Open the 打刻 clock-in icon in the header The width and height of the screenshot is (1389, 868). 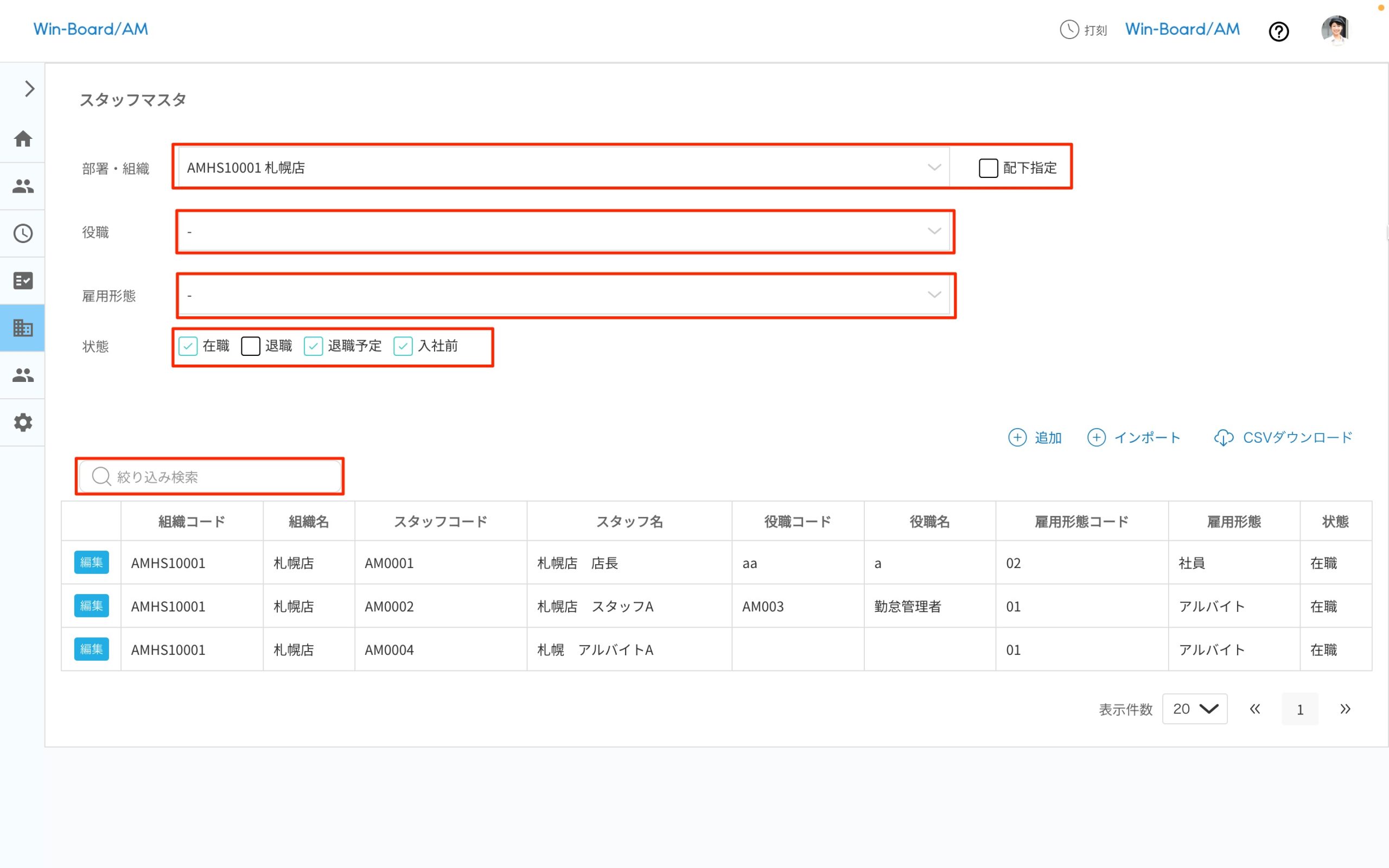pyautogui.click(x=1068, y=30)
